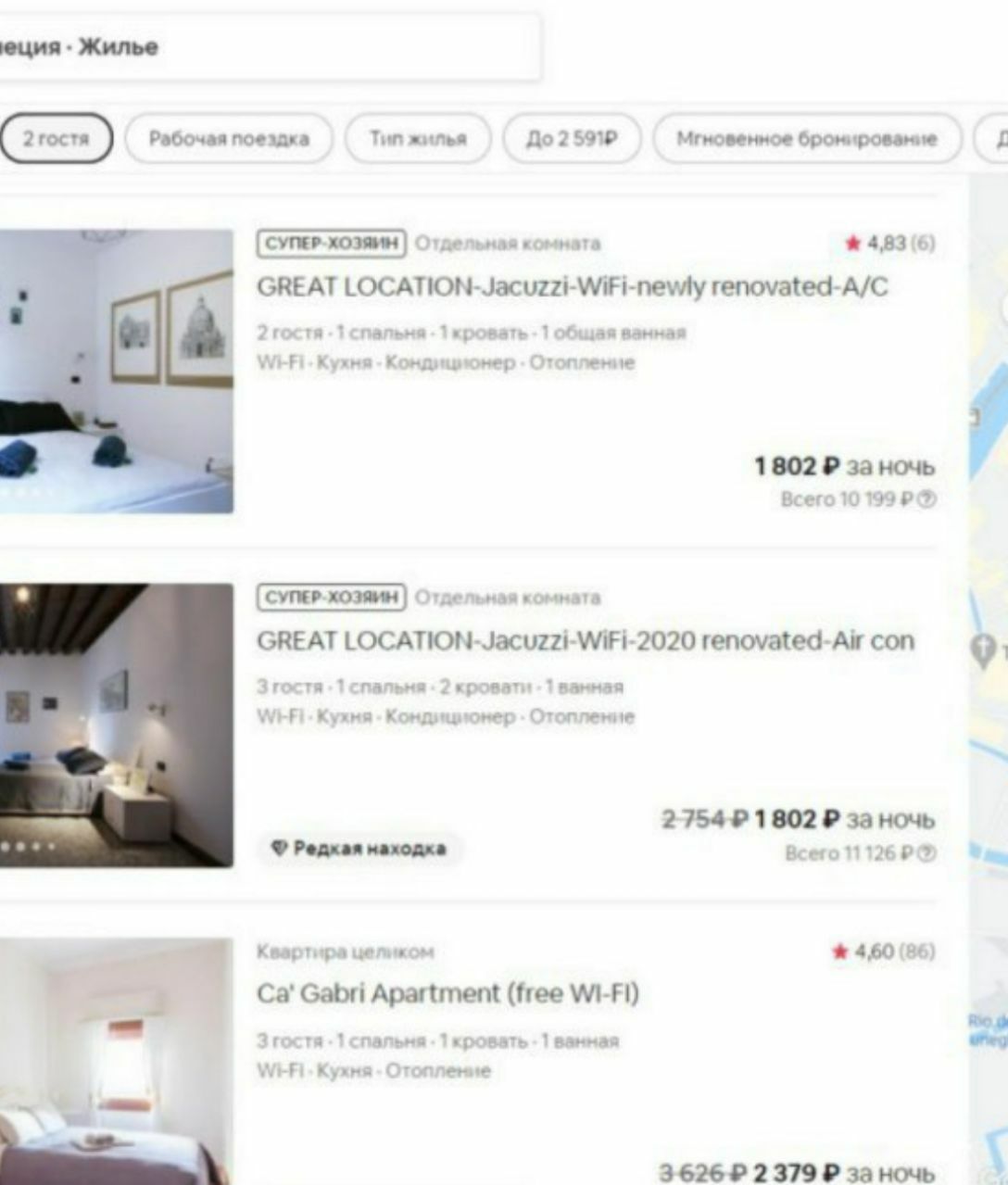Click the search field showing Жилье
The width and height of the screenshot is (1008, 1185).
[269, 47]
